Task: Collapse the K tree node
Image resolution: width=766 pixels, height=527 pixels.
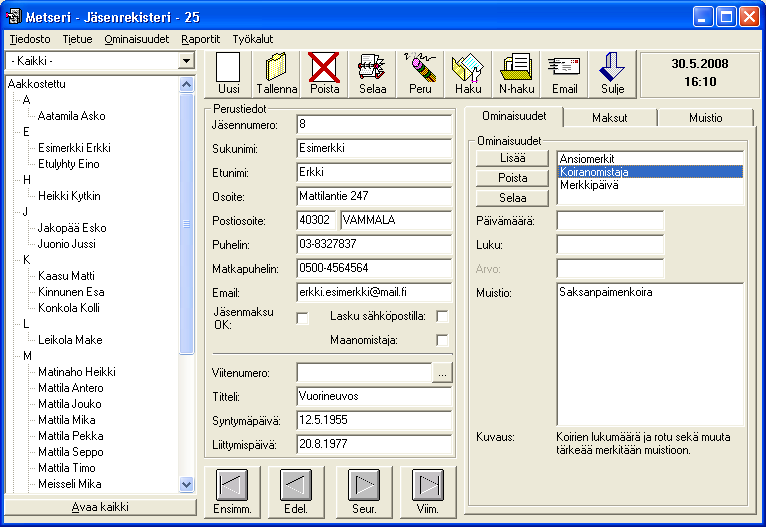Action: click(26, 260)
